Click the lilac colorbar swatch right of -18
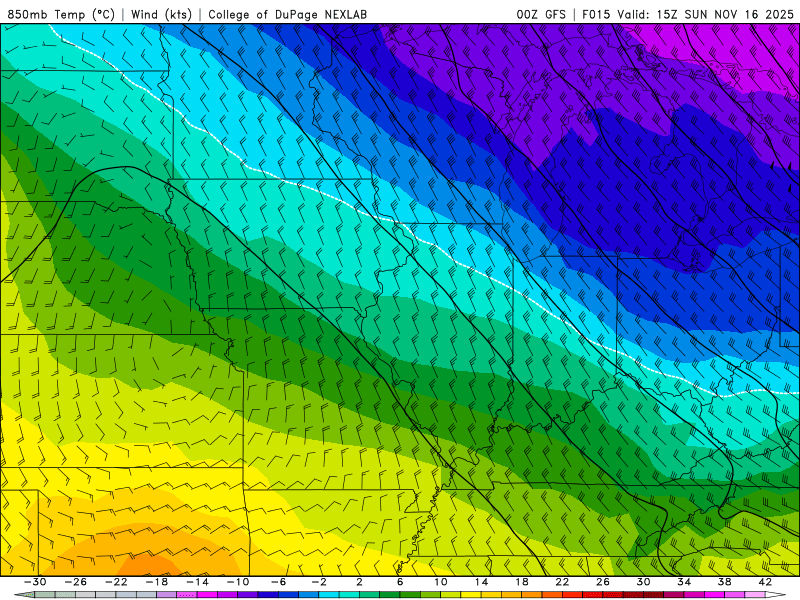Screen dimensions: 800x600 coord(166,594)
